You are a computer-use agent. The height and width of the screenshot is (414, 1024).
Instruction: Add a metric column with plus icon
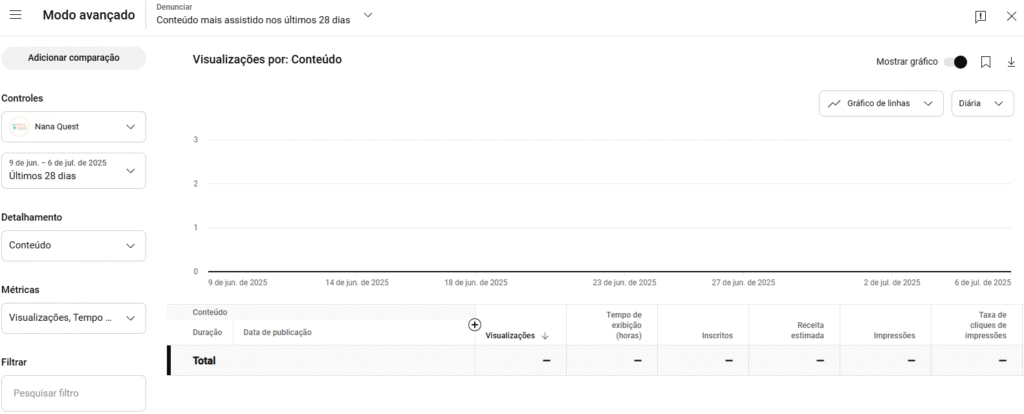click(x=475, y=325)
